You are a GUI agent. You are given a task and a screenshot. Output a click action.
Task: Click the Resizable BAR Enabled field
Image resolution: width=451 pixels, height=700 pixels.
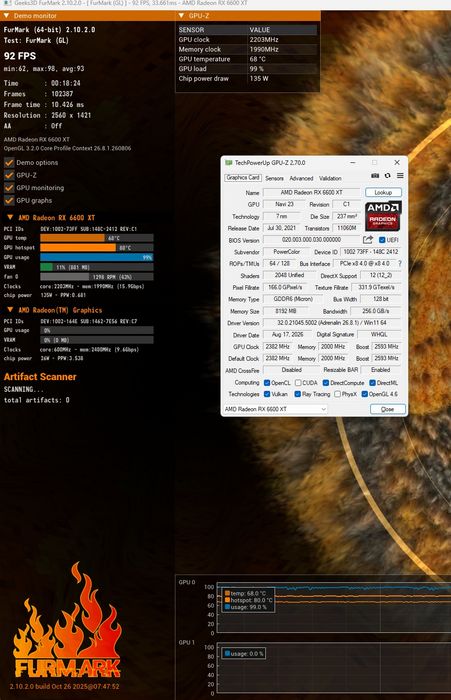point(380,370)
